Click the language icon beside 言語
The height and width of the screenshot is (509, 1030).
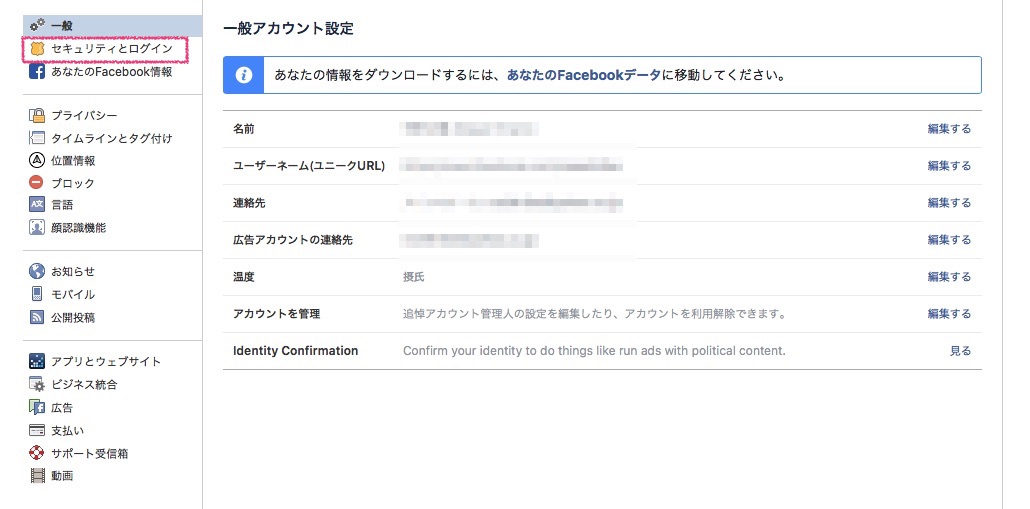click(37, 205)
